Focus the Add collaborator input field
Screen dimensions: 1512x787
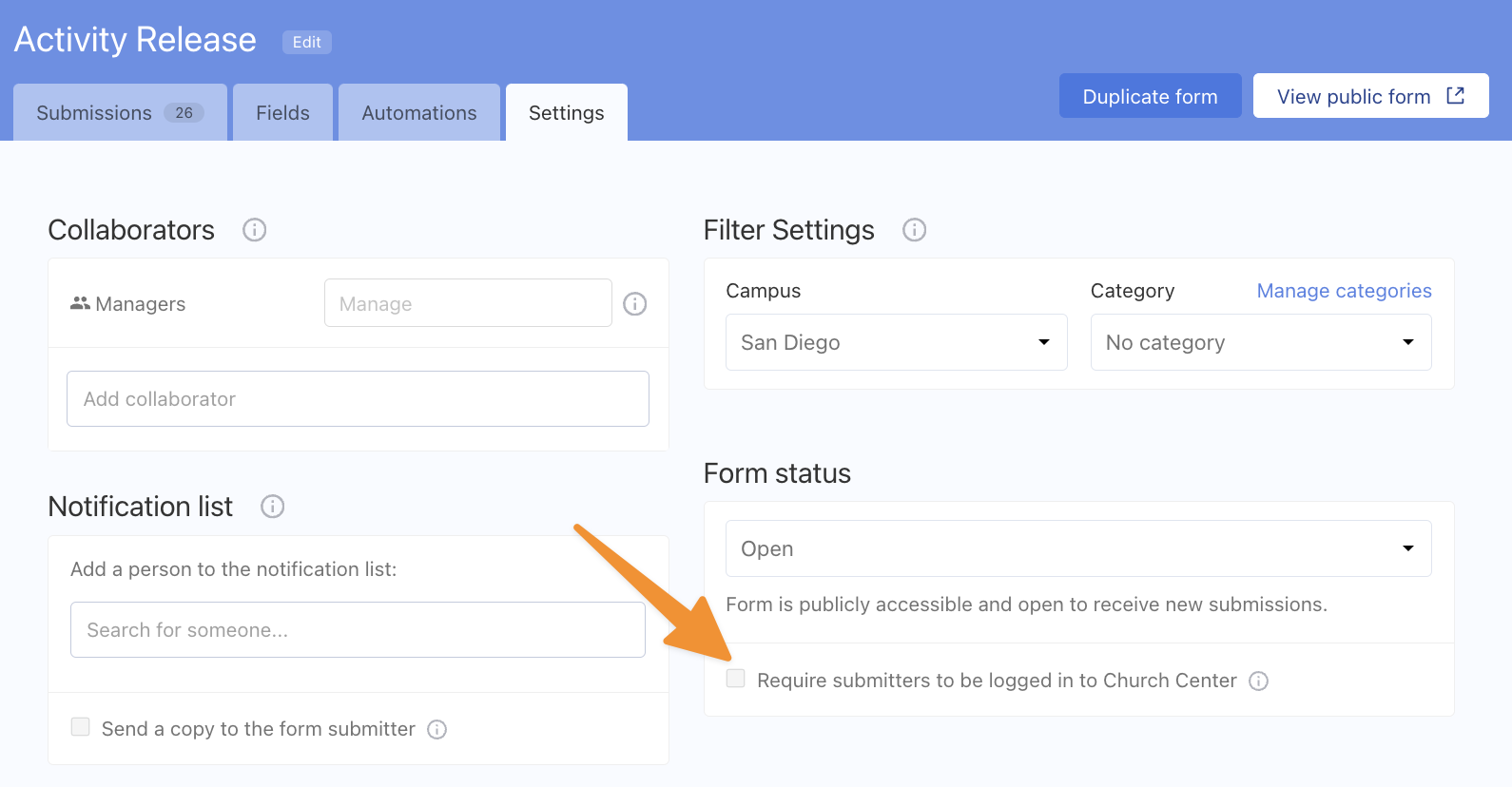tap(358, 399)
